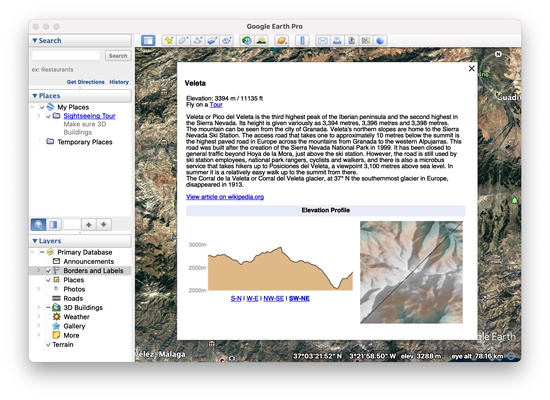550x400 pixels.
Task: Collapse the Layers panel header
Action: [x=80, y=241]
